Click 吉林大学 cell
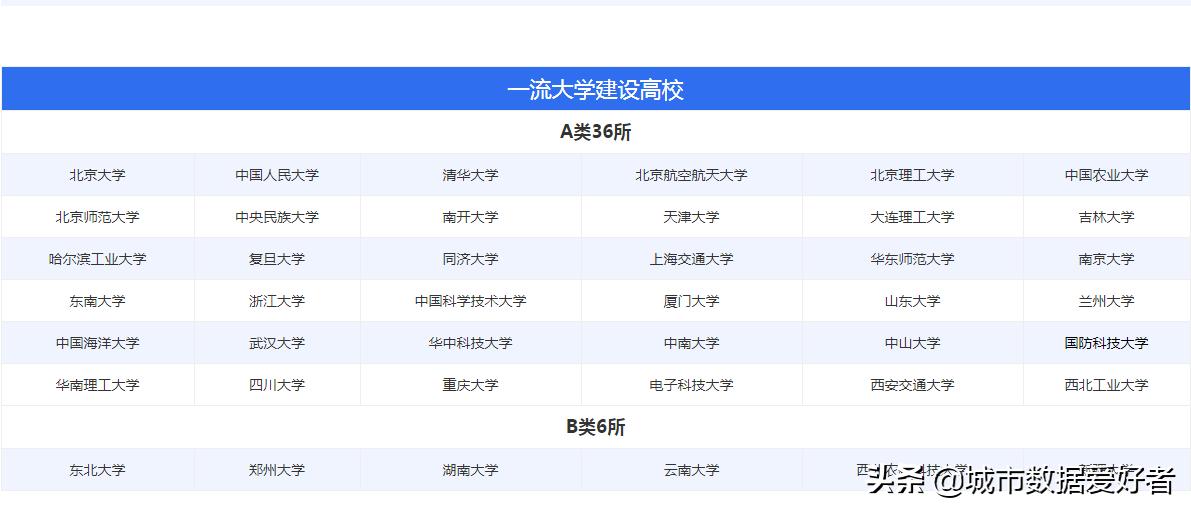Screen dimensions: 1191x511 (1106, 217)
